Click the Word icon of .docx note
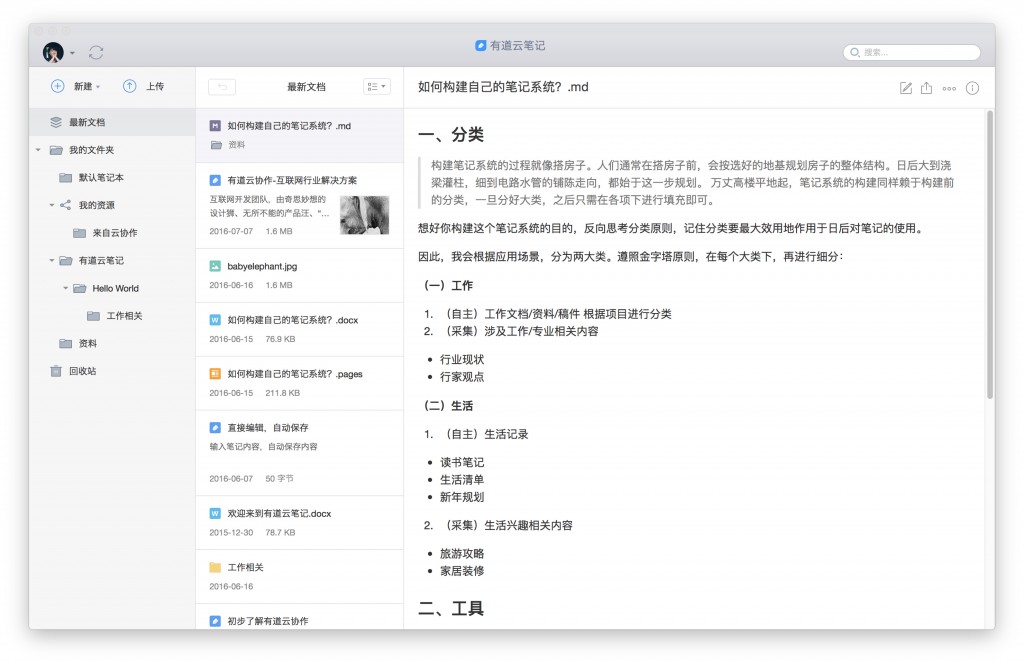 [215, 320]
